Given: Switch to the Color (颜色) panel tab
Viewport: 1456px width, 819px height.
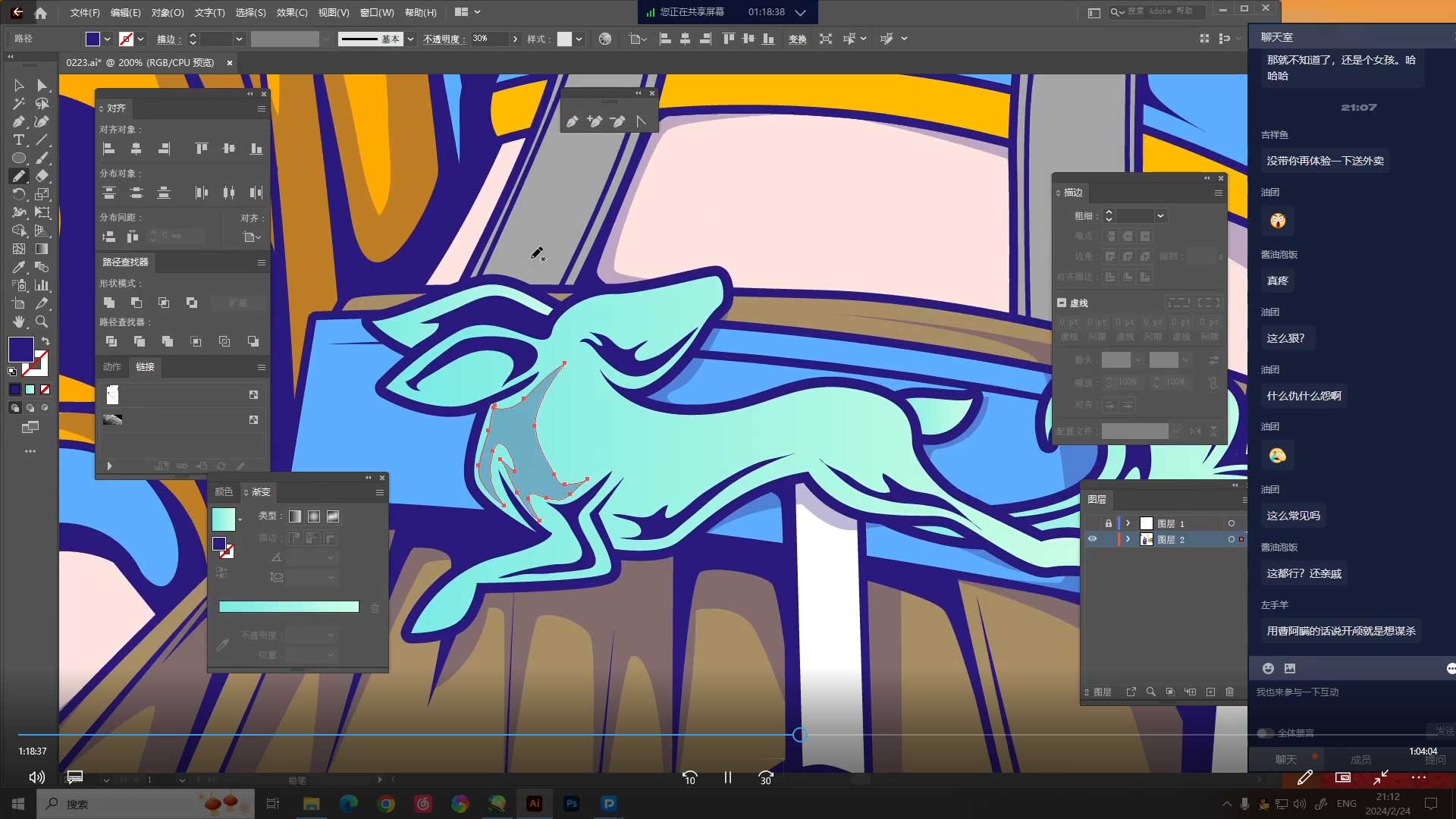Looking at the screenshot, I should click(224, 492).
